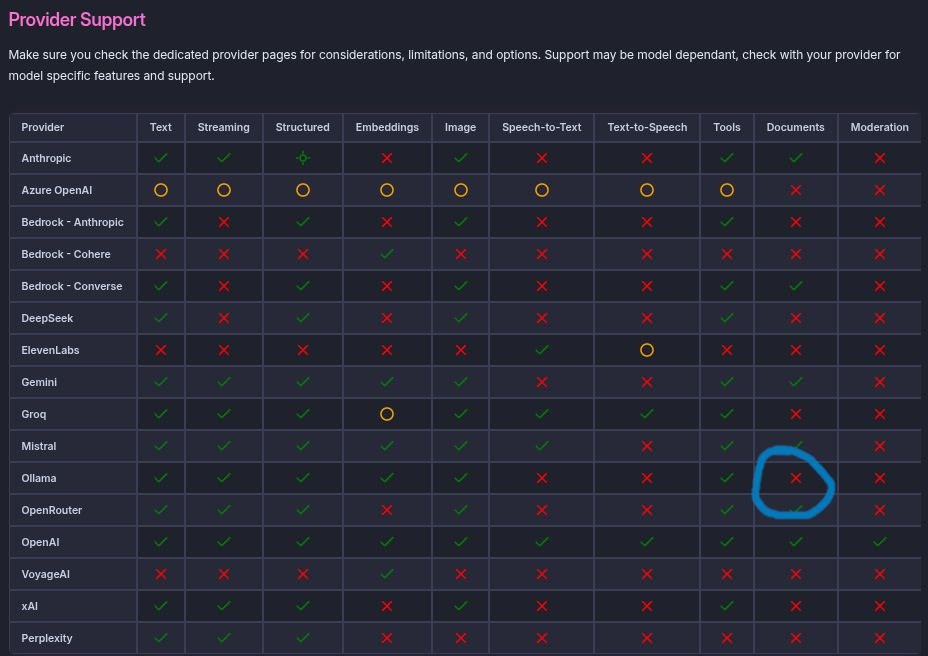Click the orange circle for Groq Embeddings
This screenshot has width=928, height=656.
386,414
